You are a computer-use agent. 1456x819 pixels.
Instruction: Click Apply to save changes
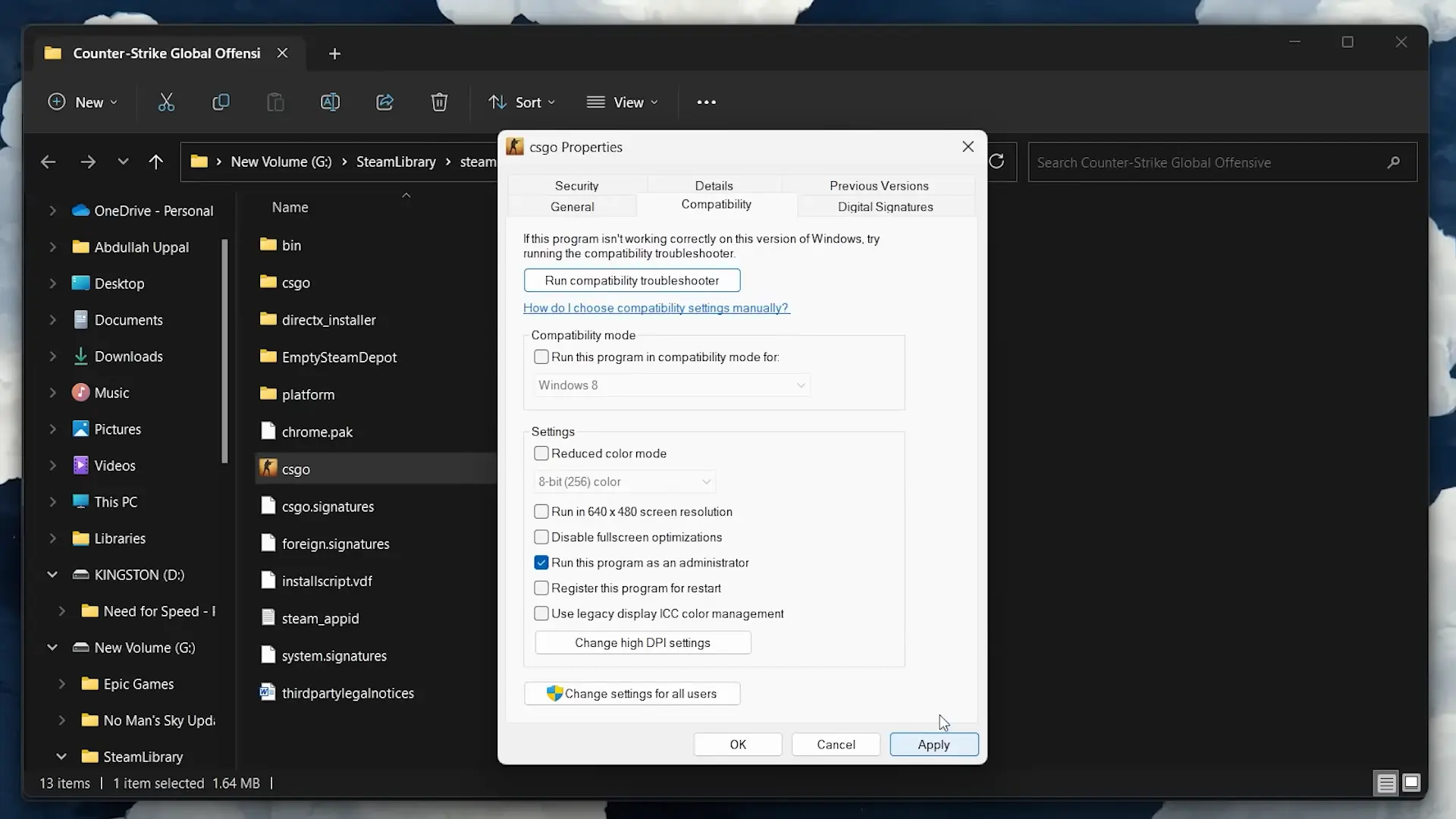pos(933,744)
